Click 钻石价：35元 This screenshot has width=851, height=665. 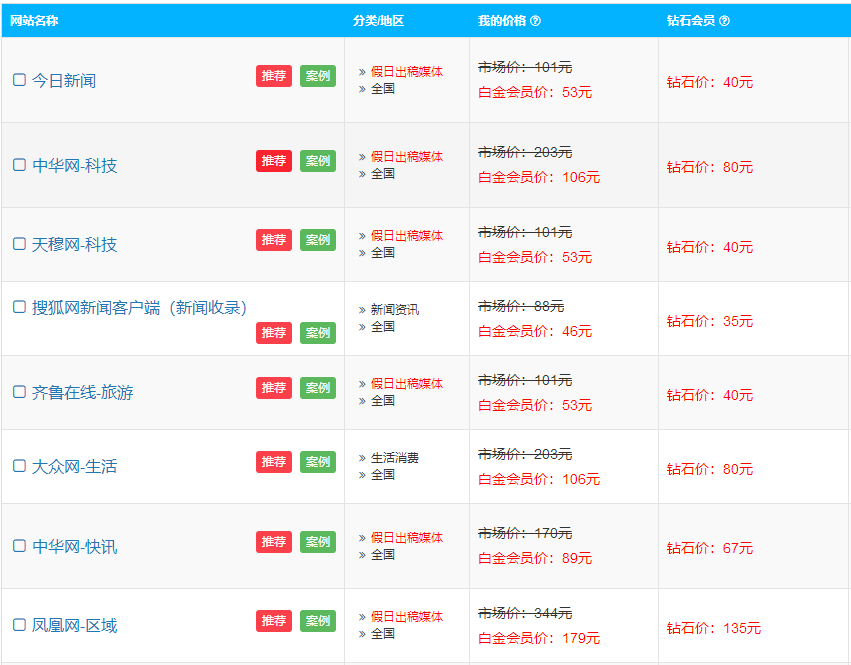coord(710,321)
